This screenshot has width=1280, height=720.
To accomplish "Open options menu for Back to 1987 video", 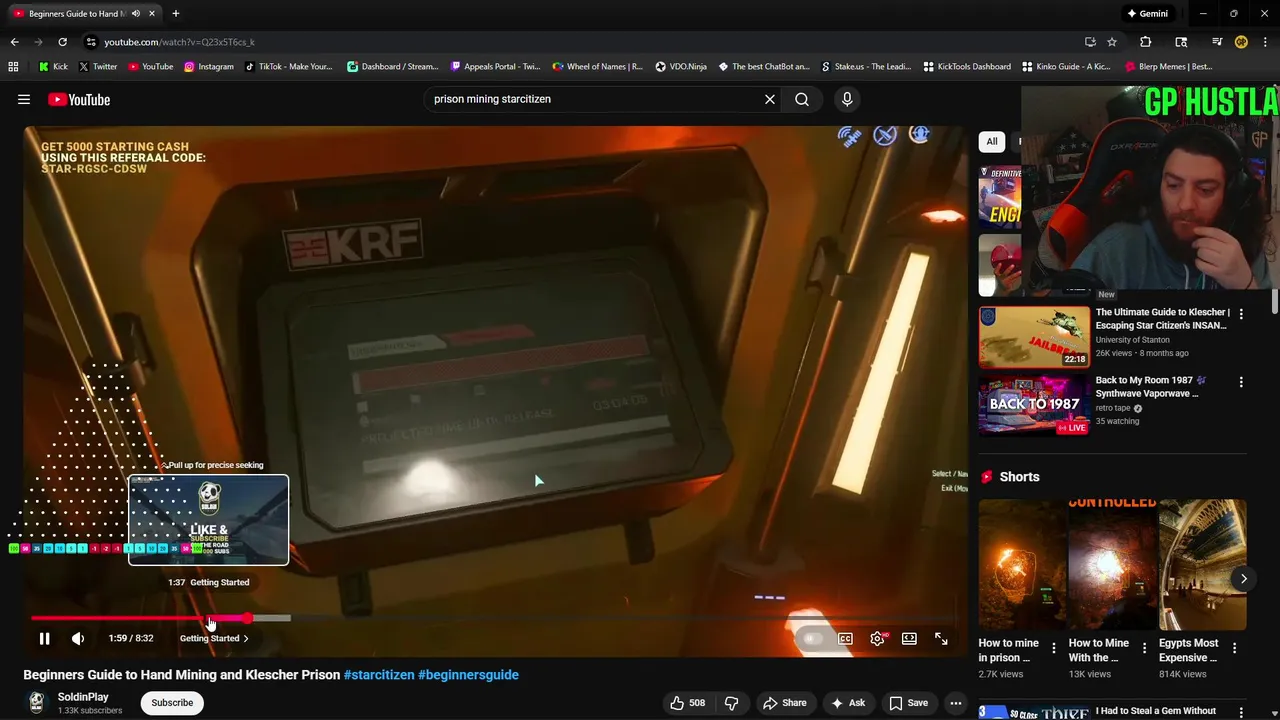I will (x=1241, y=382).
